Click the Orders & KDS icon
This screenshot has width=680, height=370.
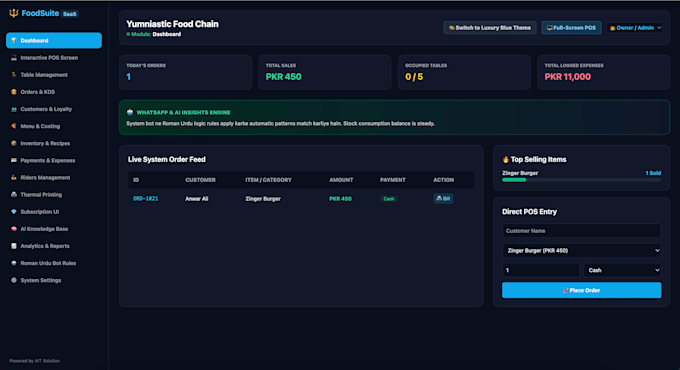pyautogui.click(x=14, y=92)
